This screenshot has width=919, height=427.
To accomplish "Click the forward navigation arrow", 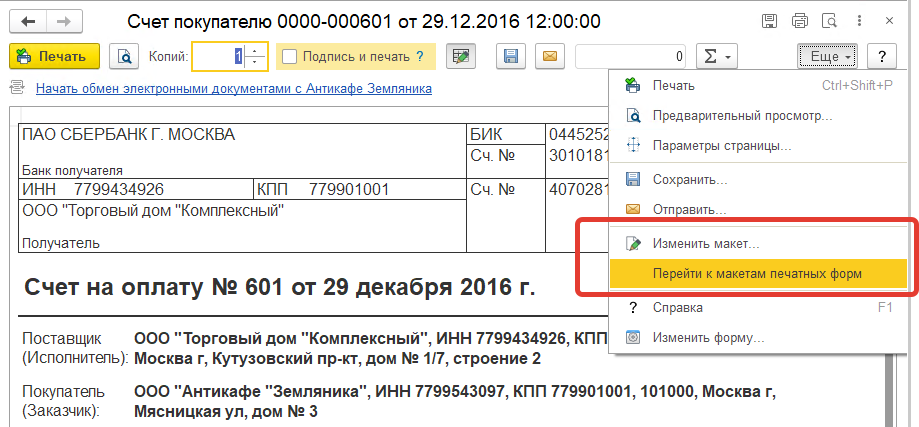I will click(64, 22).
